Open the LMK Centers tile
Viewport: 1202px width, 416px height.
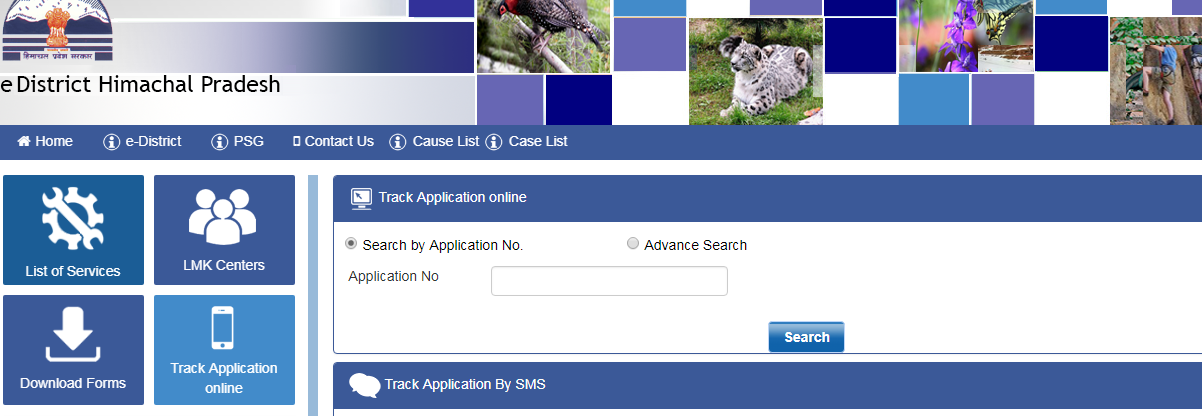[224, 230]
